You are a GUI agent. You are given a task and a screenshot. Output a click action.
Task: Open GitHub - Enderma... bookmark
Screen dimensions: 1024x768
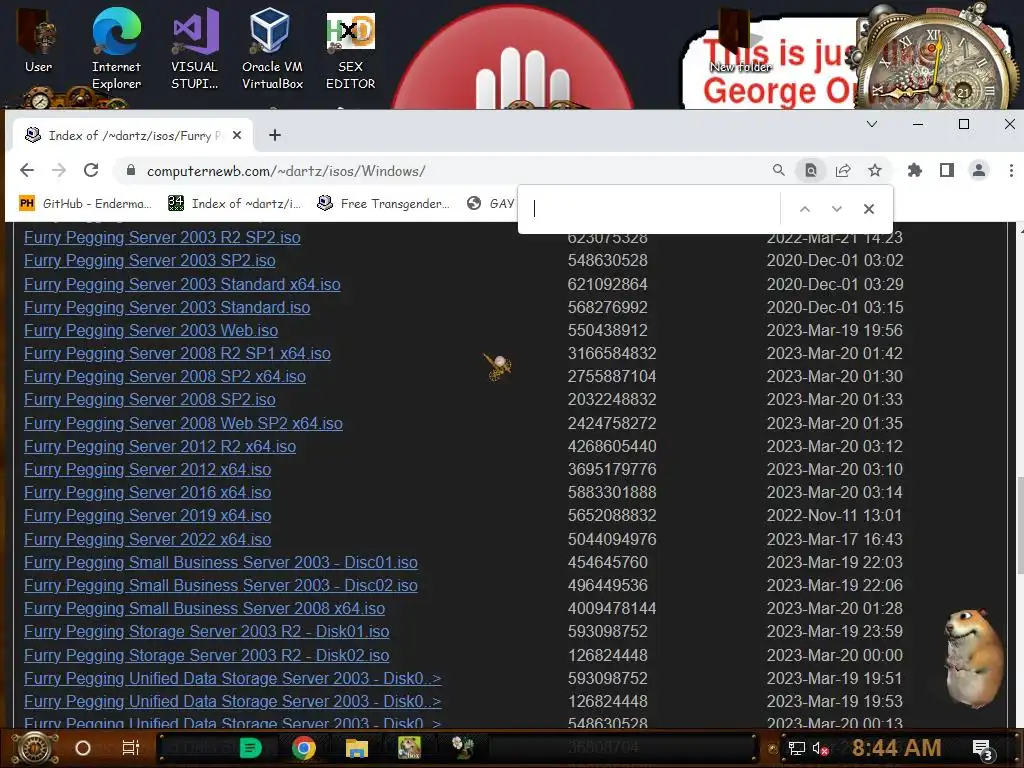(86, 203)
